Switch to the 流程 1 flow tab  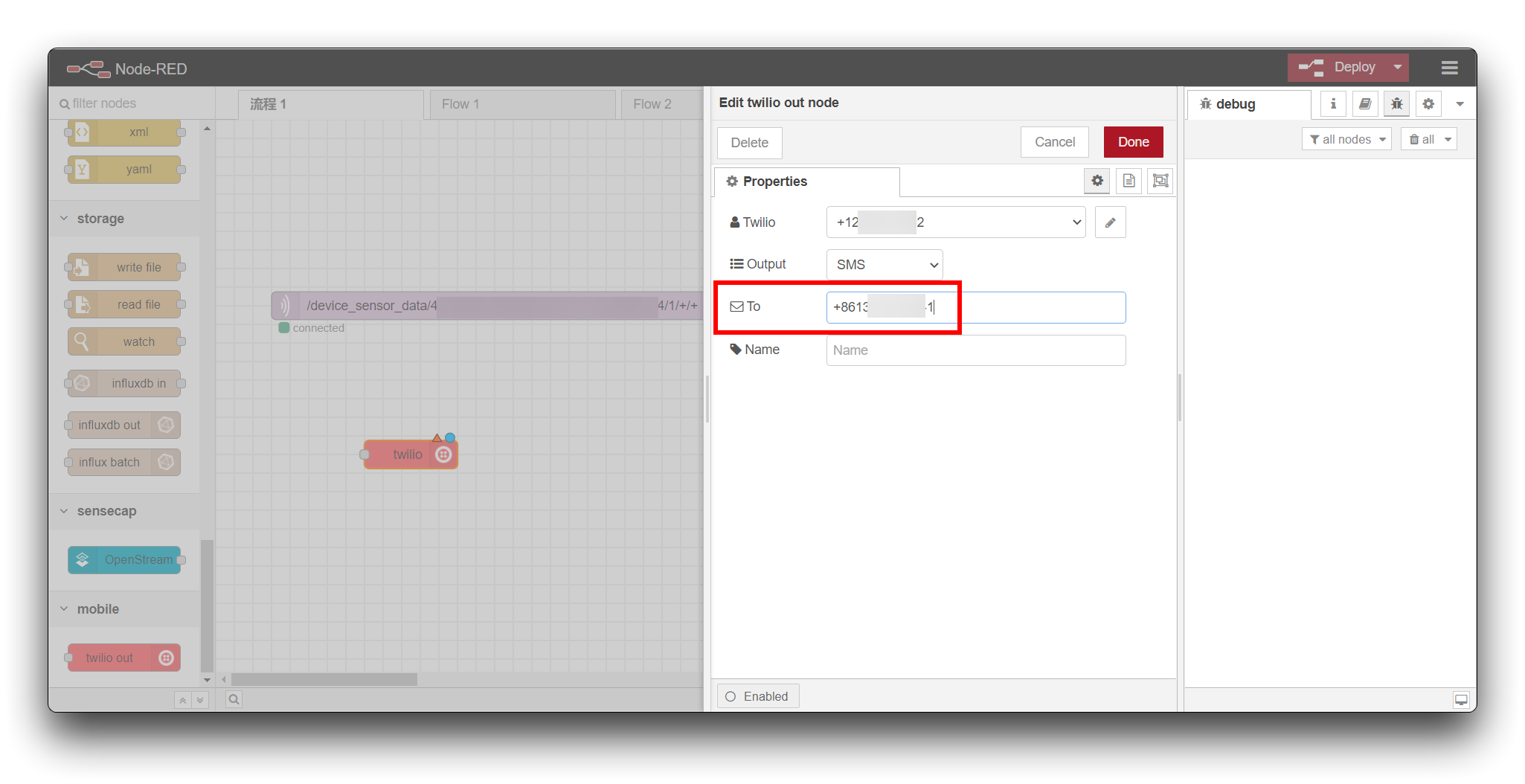pyautogui.click(x=331, y=104)
